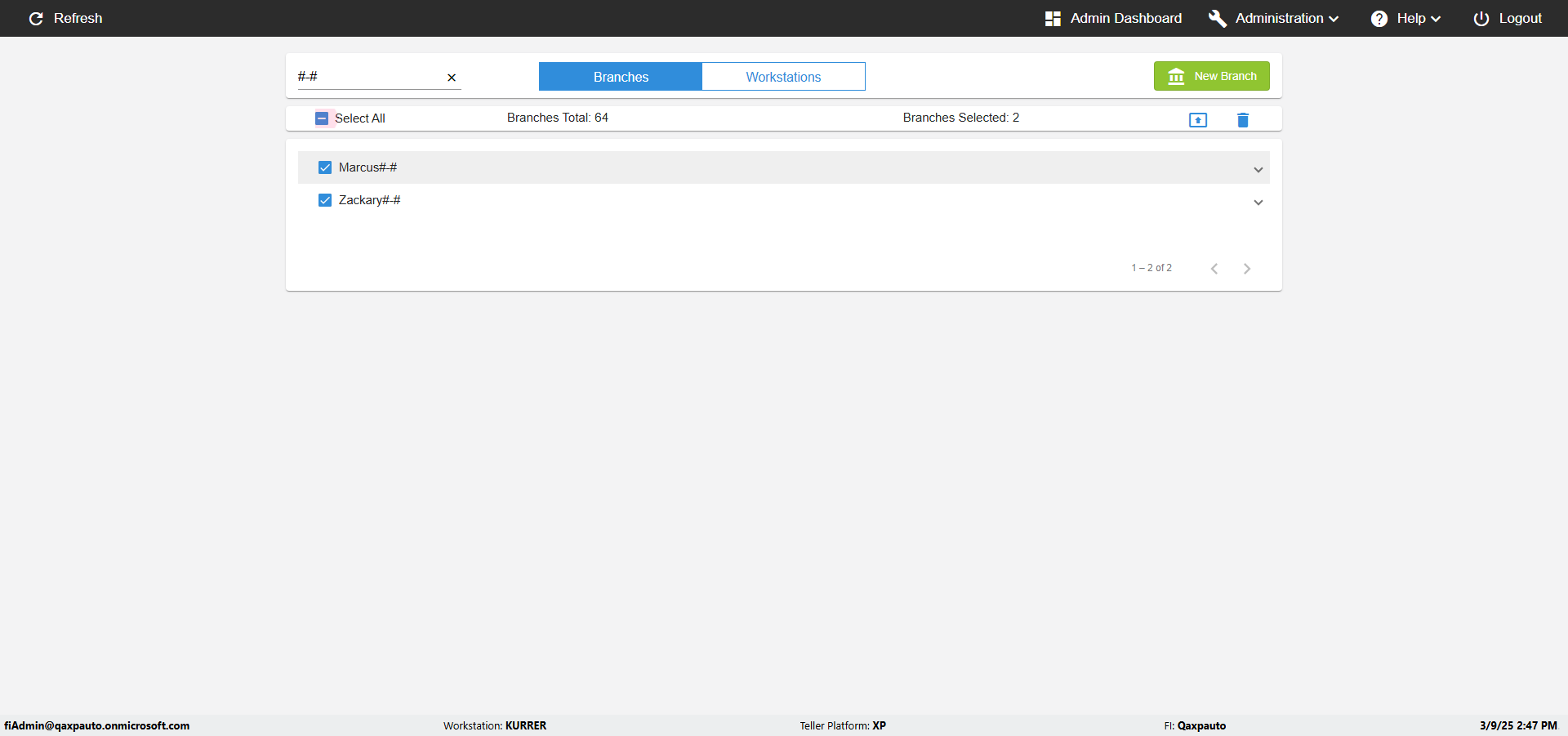Image resolution: width=1568 pixels, height=736 pixels.
Task: Click the 1 – 2 of 2 pagination text
Action: click(1151, 268)
